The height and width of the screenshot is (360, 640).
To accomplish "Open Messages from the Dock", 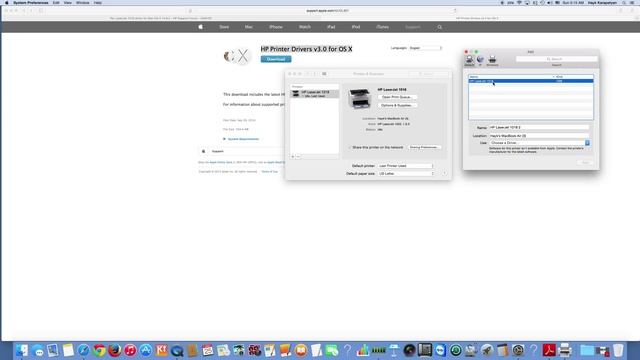I will 38,350.
